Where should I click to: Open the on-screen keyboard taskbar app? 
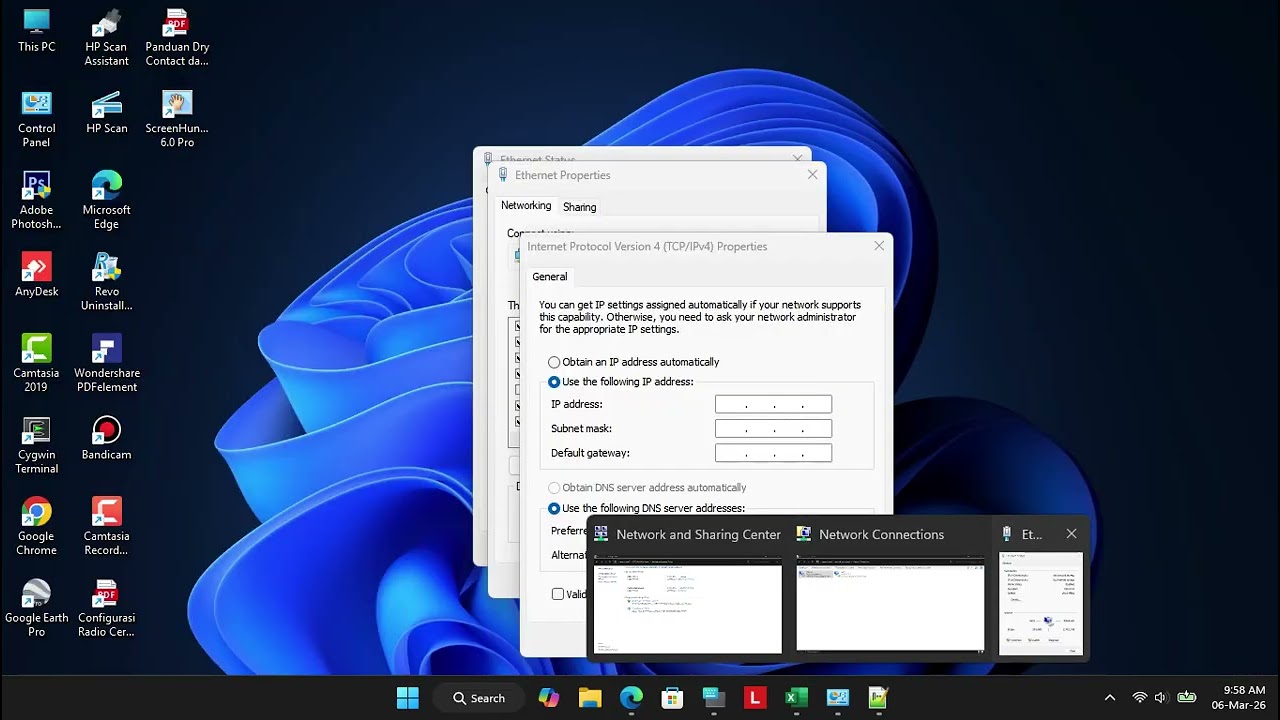tap(713, 698)
